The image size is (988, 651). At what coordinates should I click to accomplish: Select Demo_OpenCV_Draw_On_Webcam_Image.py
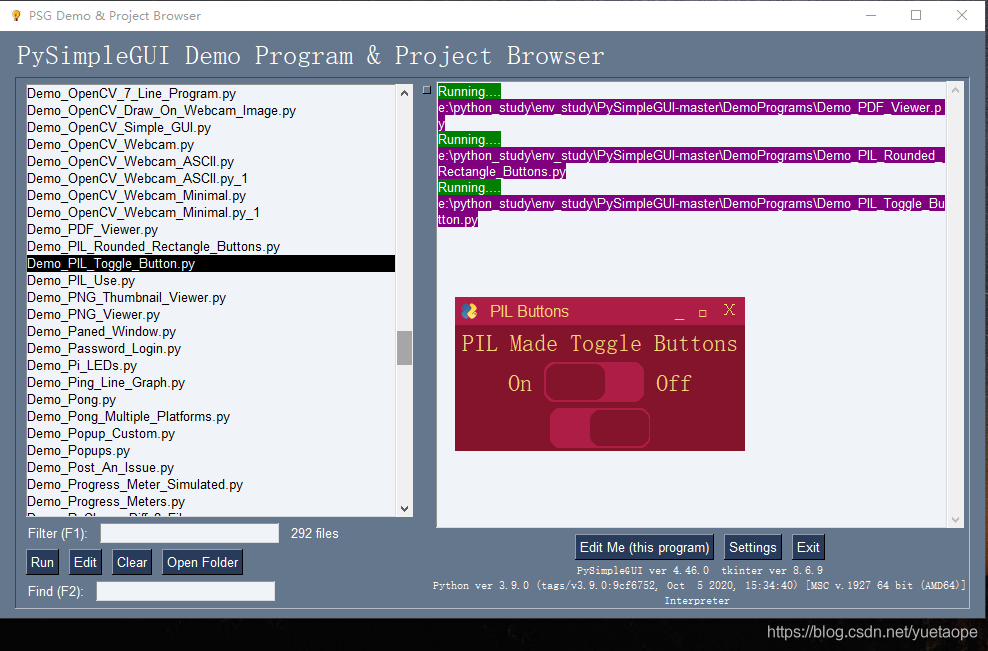point(210,110)
